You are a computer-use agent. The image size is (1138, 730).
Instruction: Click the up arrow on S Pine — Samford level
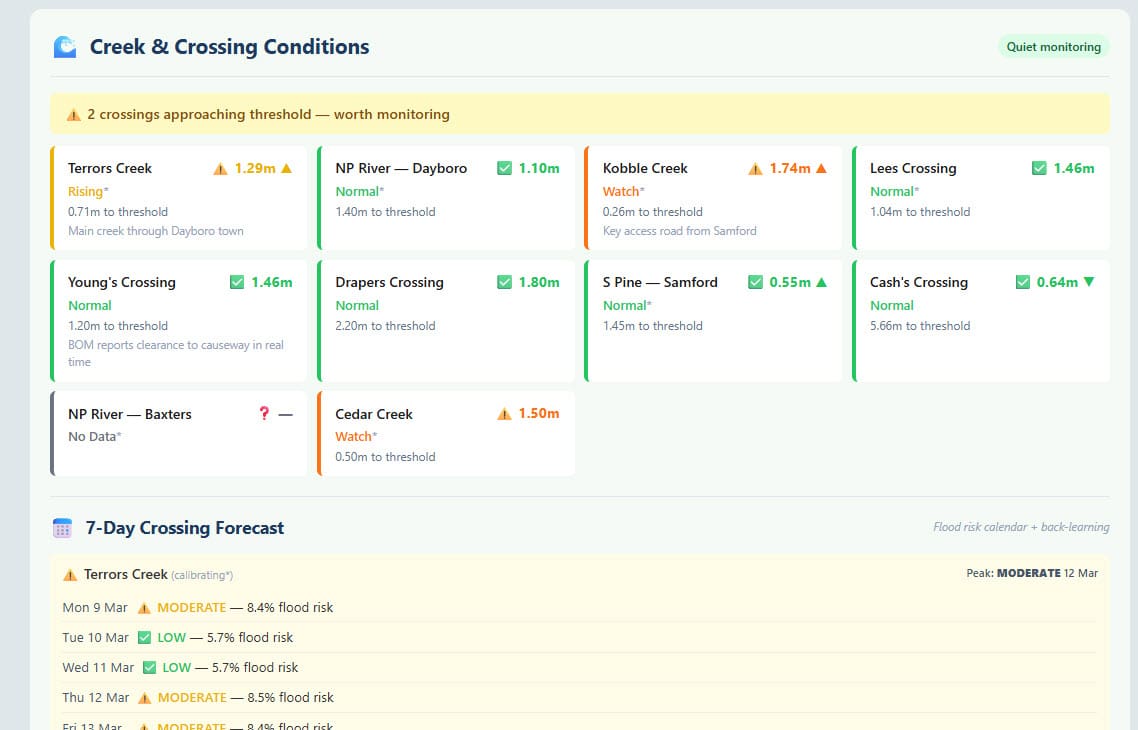822,283
